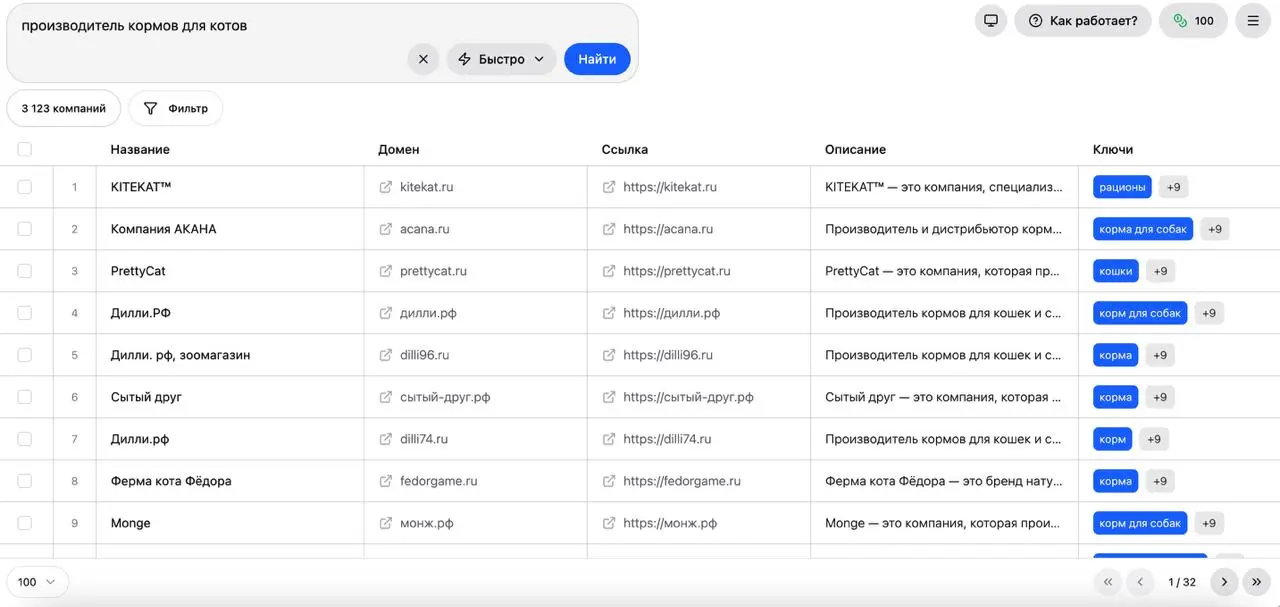This screenshot has height=607, width=1280.
Task: Go to the previous results page
Action: coord(1140,582)
